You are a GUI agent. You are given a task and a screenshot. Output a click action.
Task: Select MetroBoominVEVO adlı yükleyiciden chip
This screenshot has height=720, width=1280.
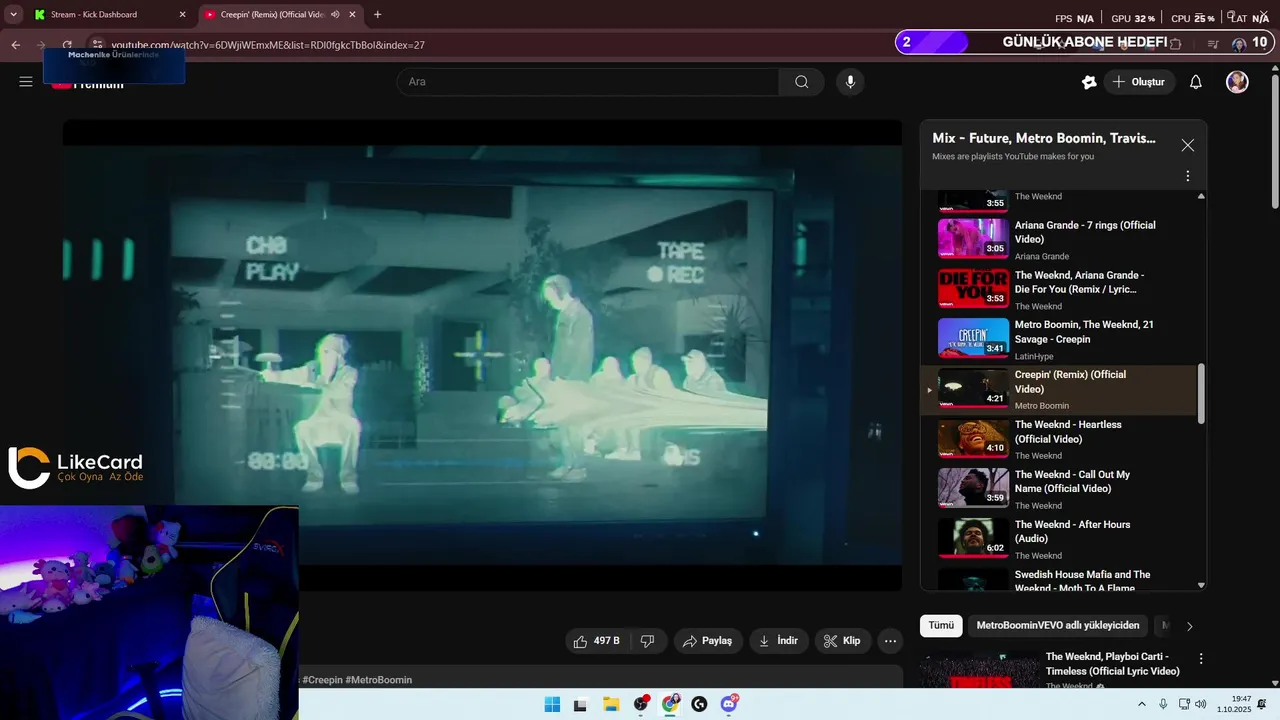1058,626
